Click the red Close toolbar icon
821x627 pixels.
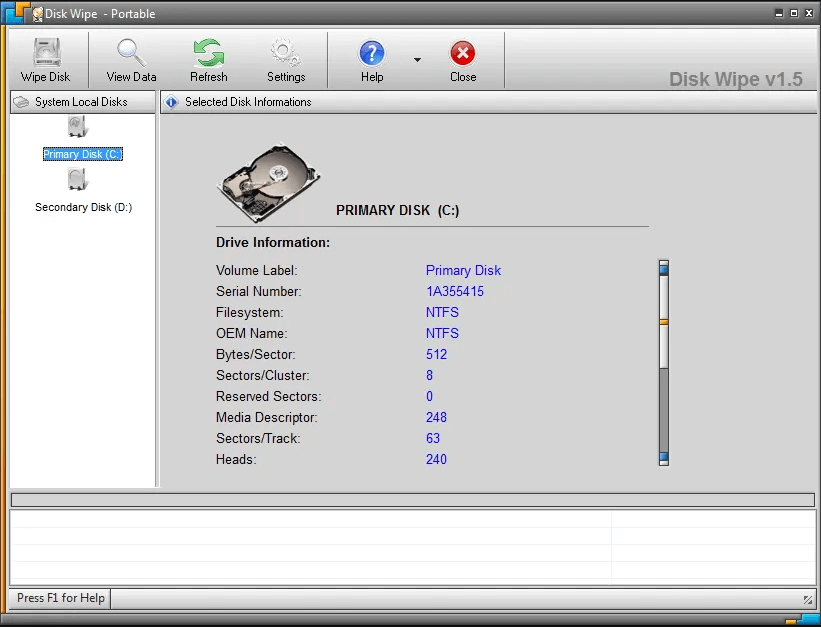[x=463, y=53]
